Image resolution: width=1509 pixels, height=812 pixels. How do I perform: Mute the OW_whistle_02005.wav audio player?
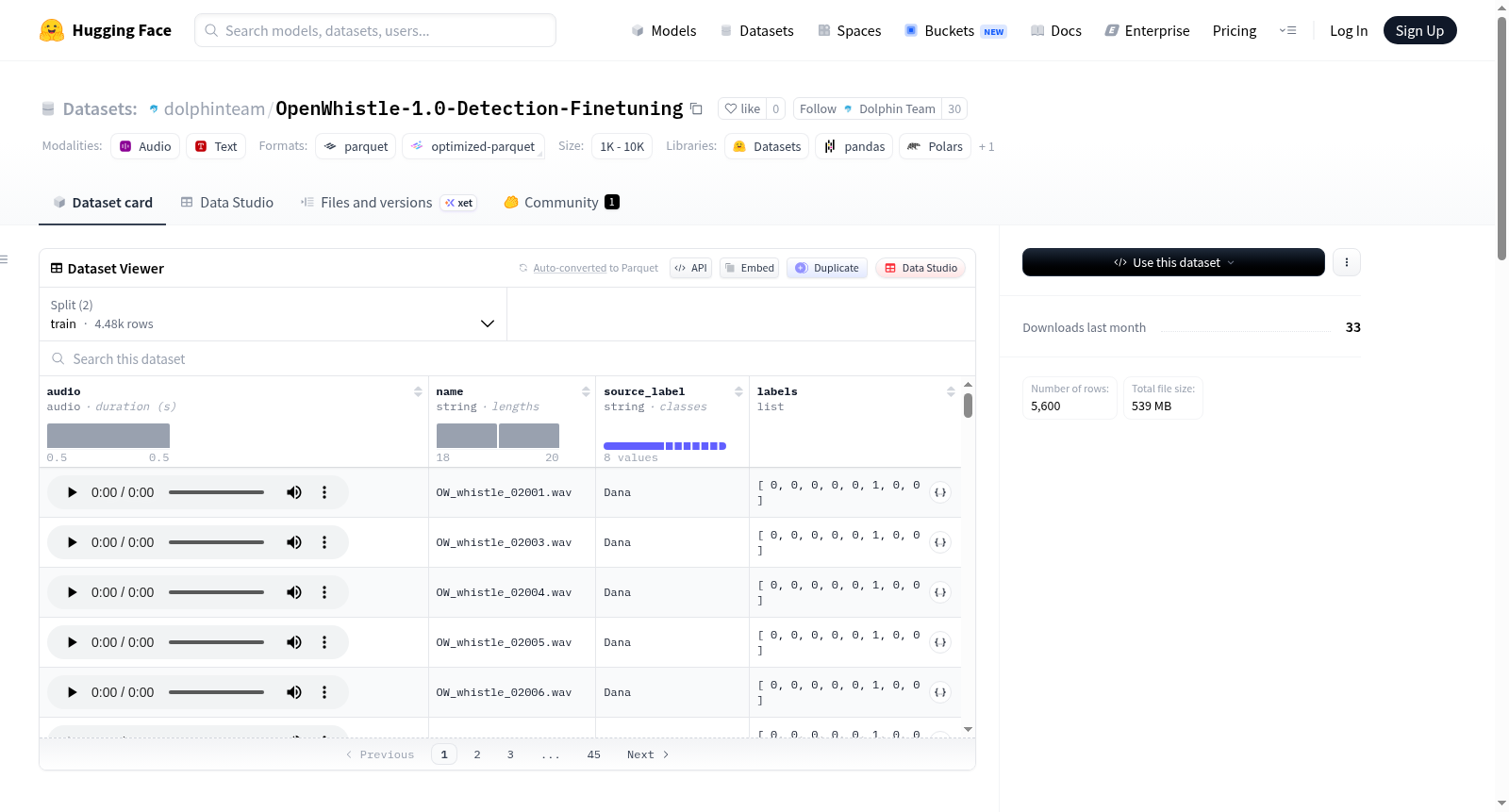point(294,642)
